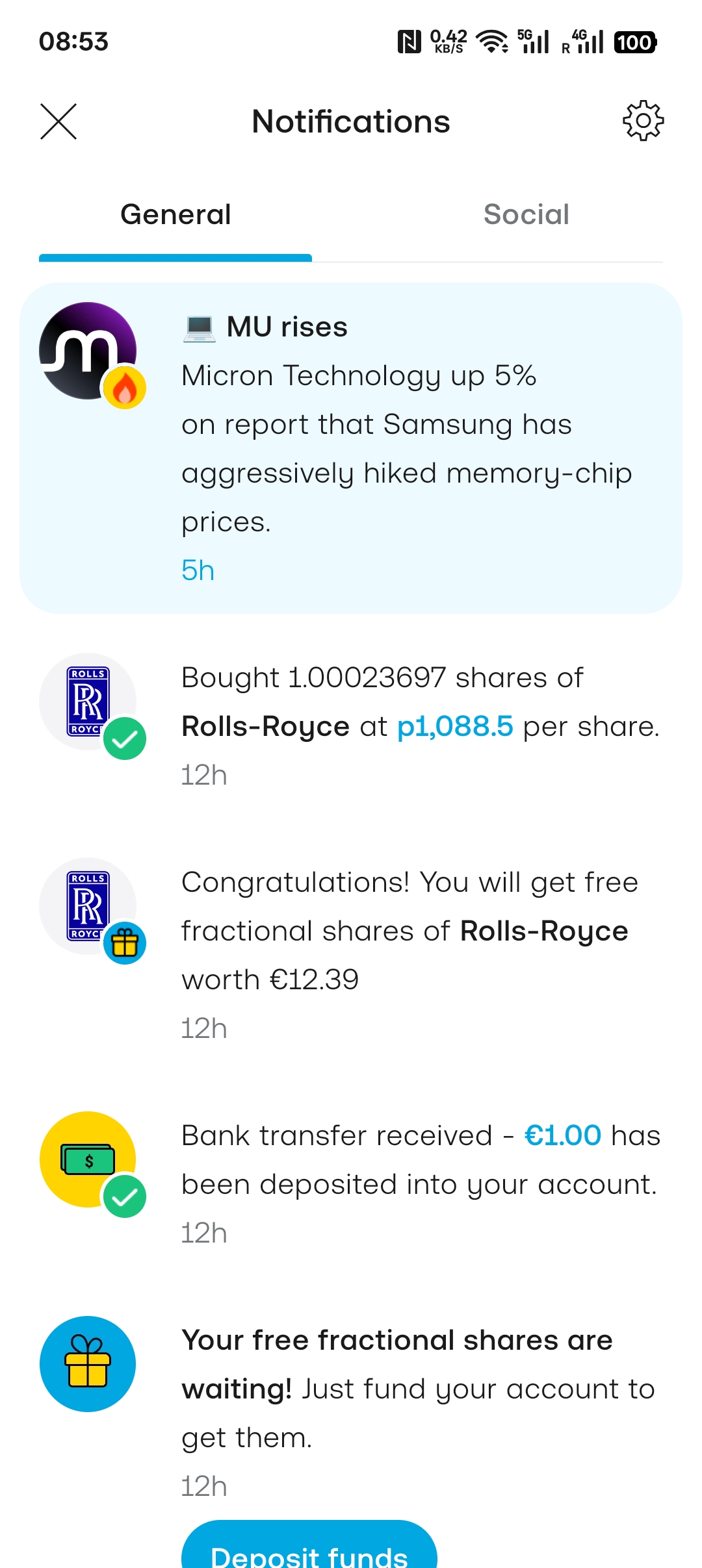Select the General tab
The width and height of the screenshot is (702, 1568).
(x=175, y=215)
